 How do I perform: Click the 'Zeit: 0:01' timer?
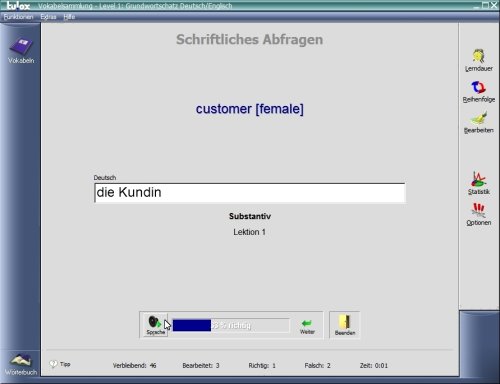(374, 365)
